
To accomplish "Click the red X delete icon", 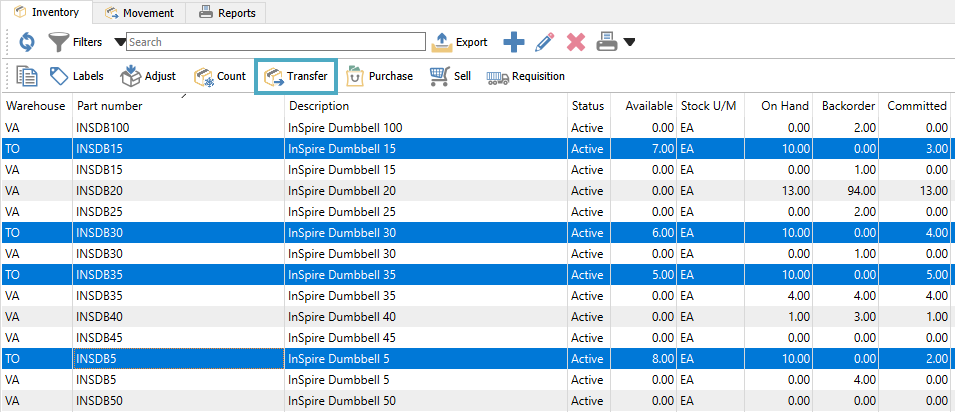I will [576, 42].
